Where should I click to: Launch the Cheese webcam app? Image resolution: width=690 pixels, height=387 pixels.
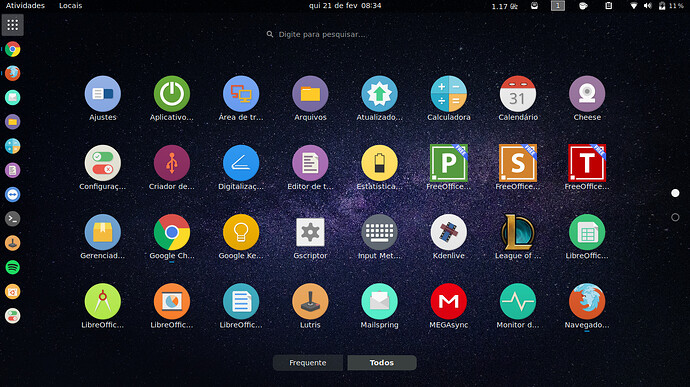(587, 94)
